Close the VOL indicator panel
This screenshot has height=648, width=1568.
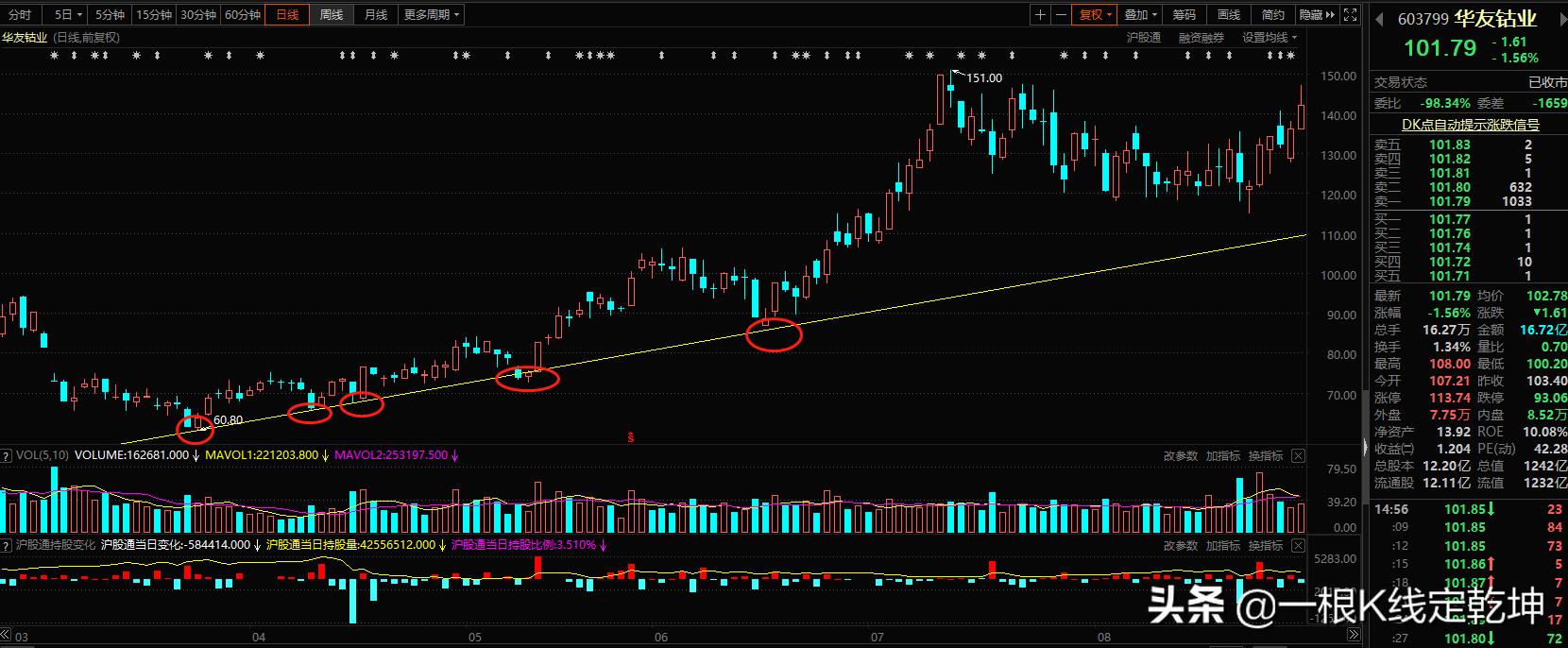pyautogui.click(x=1298, y=455)
